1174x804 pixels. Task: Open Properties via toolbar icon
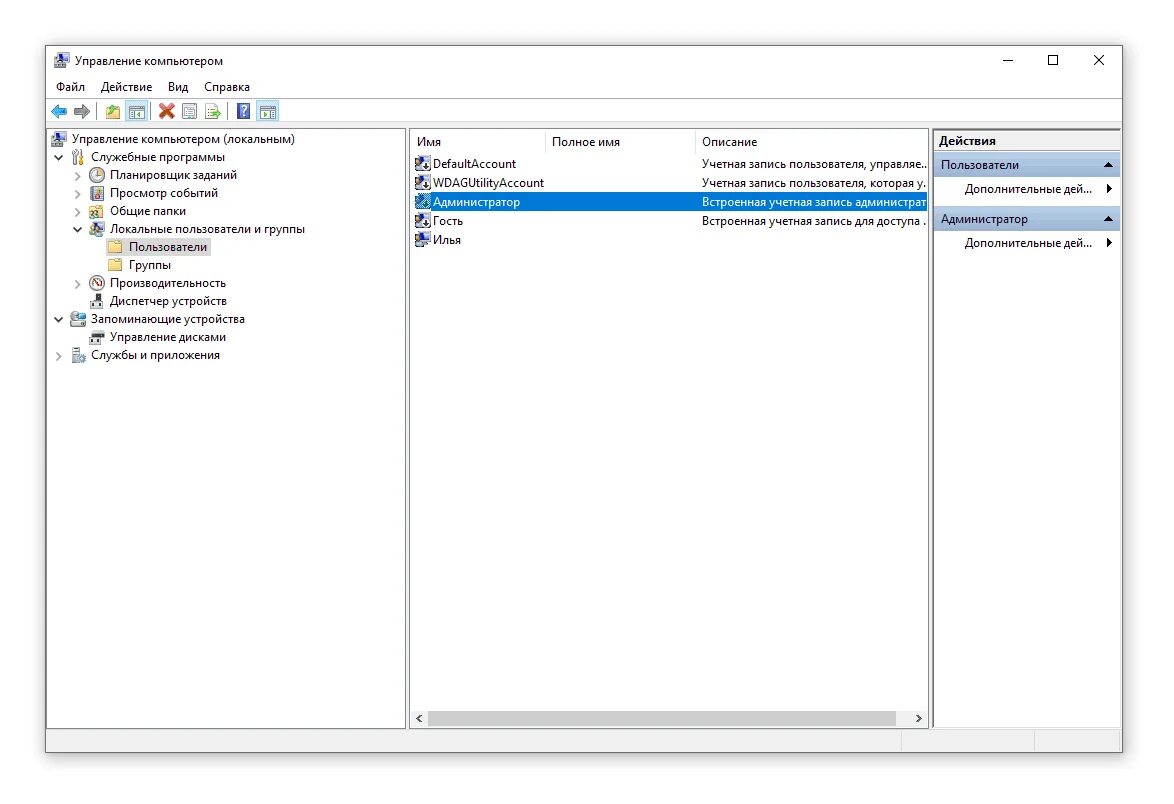point(189,112)
